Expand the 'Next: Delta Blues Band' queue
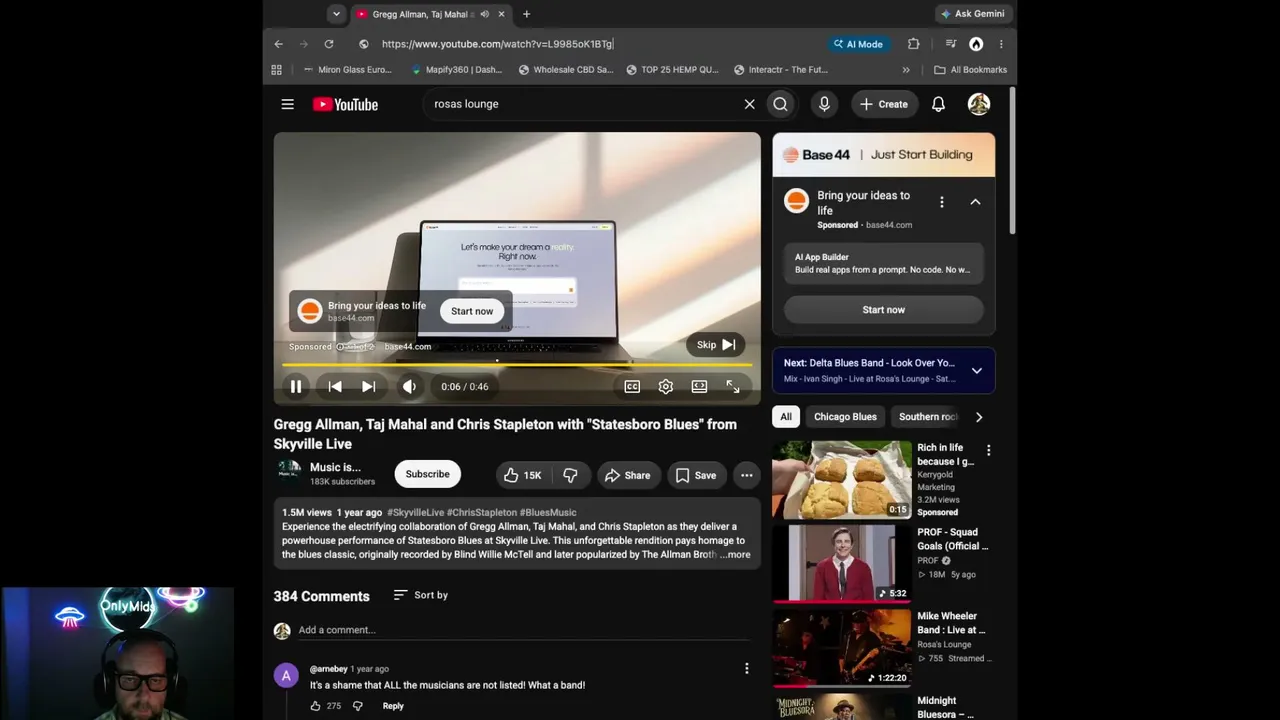The image size is (1280, 720). (x=977, y=371)
